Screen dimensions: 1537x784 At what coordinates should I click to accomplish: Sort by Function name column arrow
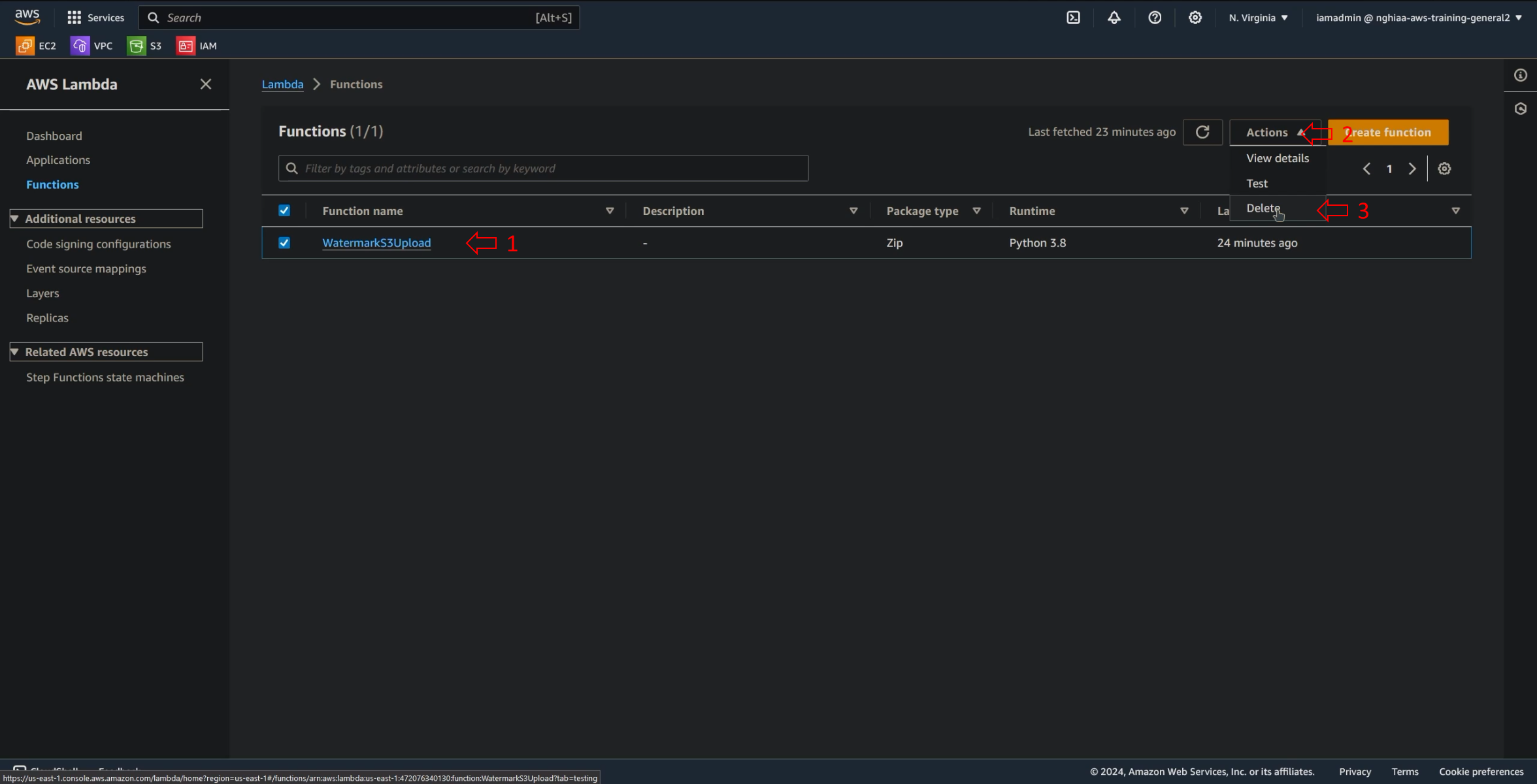click(x=610, y=211)
